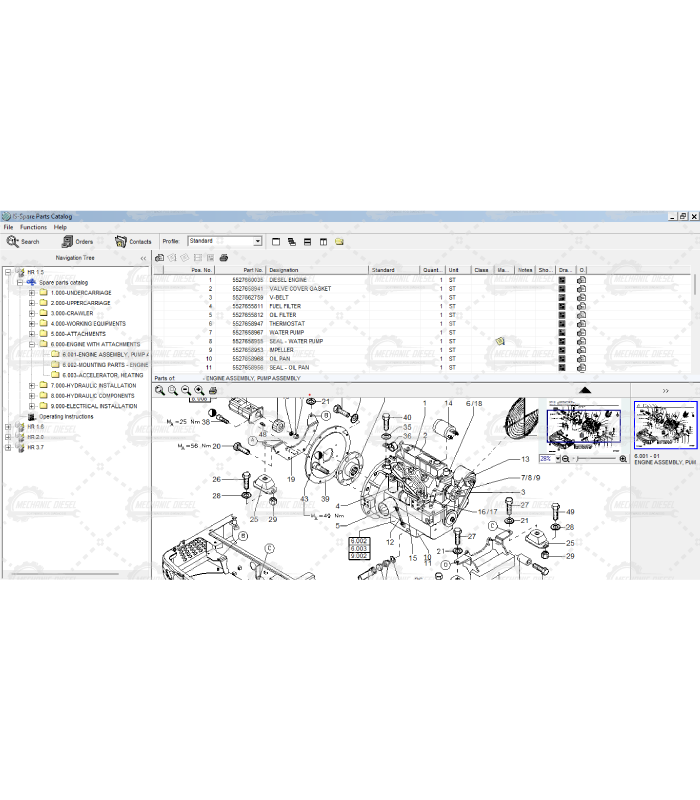Click the print icon above the drawing

point(212,391)
